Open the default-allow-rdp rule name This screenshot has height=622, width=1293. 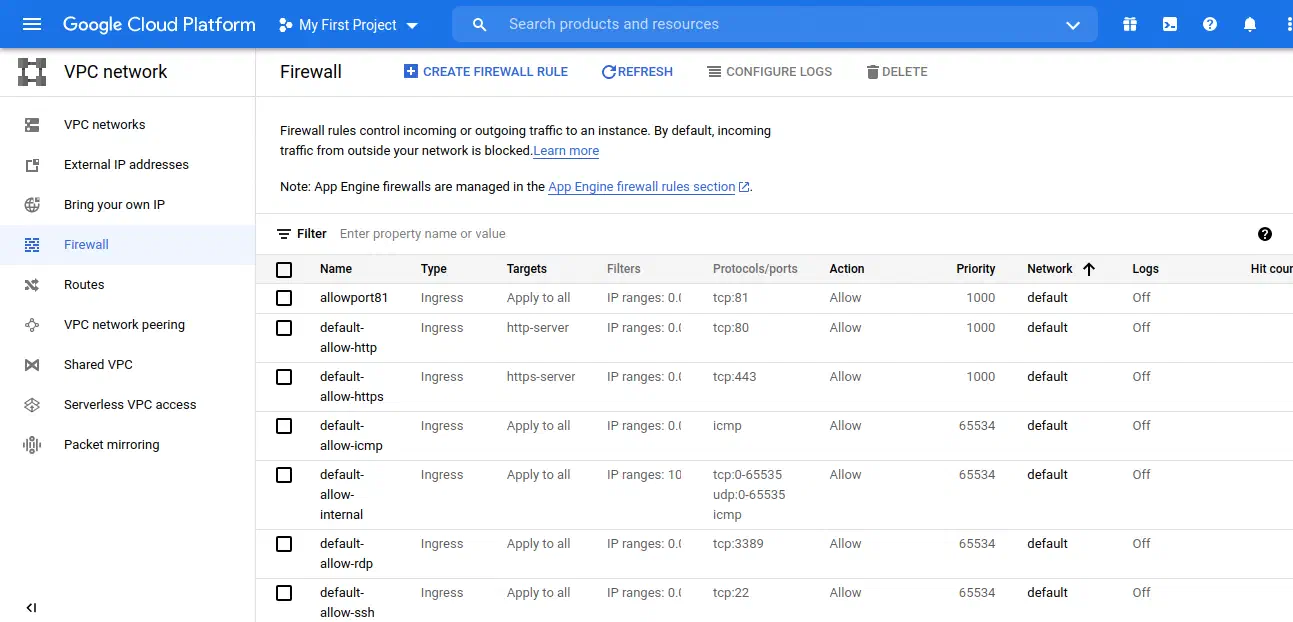(346, 554)
